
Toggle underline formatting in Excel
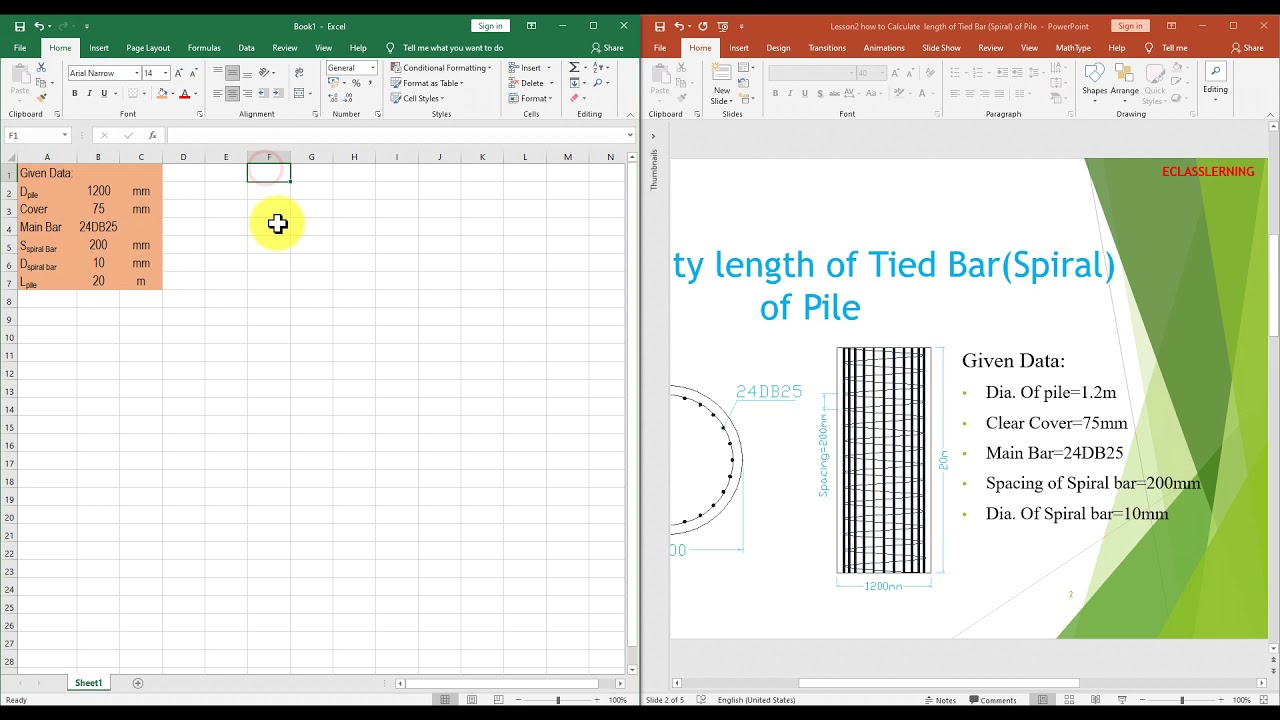pyautogui.click(x=103, y=93)
